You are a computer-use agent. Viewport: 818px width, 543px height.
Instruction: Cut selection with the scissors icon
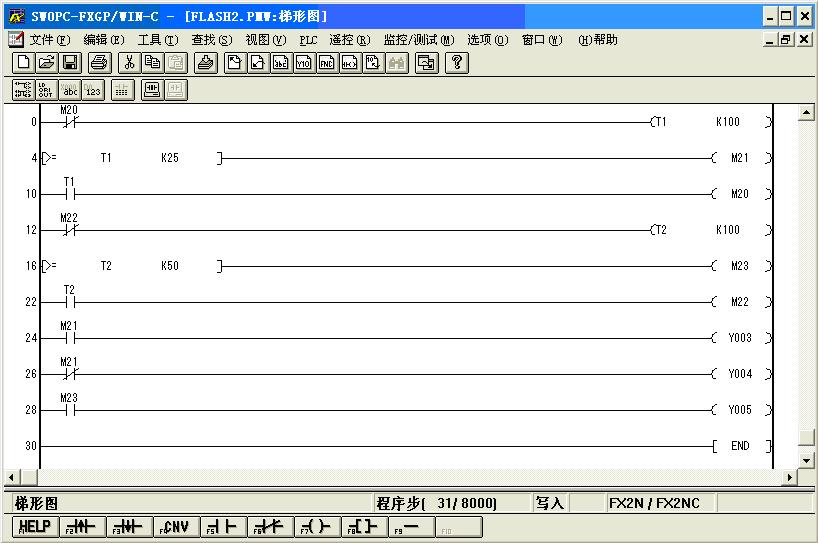[129, 63]
